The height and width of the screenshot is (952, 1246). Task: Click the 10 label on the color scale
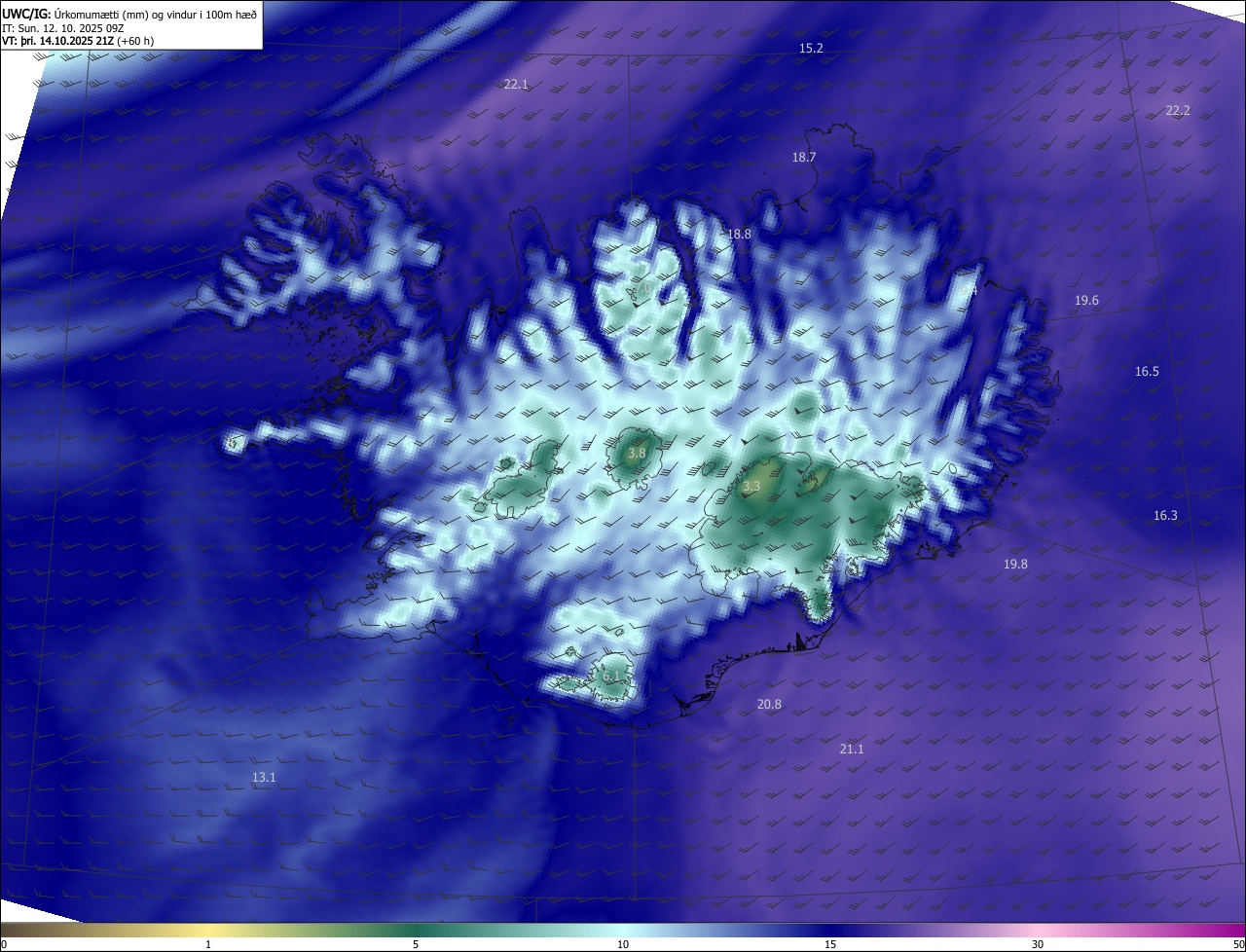(623, 944)
